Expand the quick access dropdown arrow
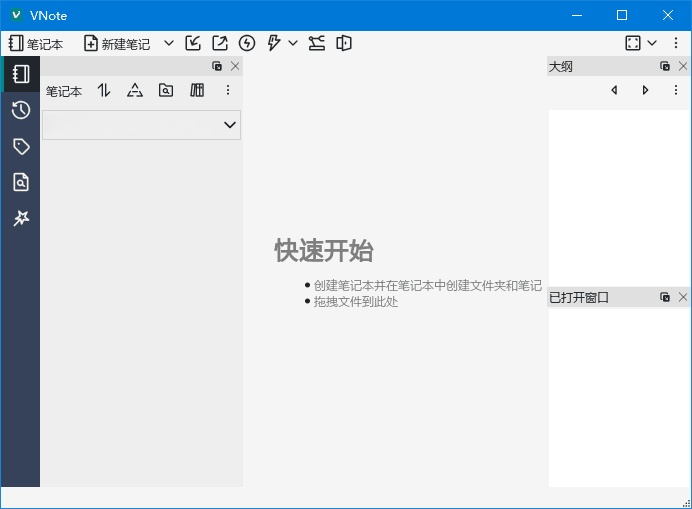692x509 pixels. coord(293,43)
